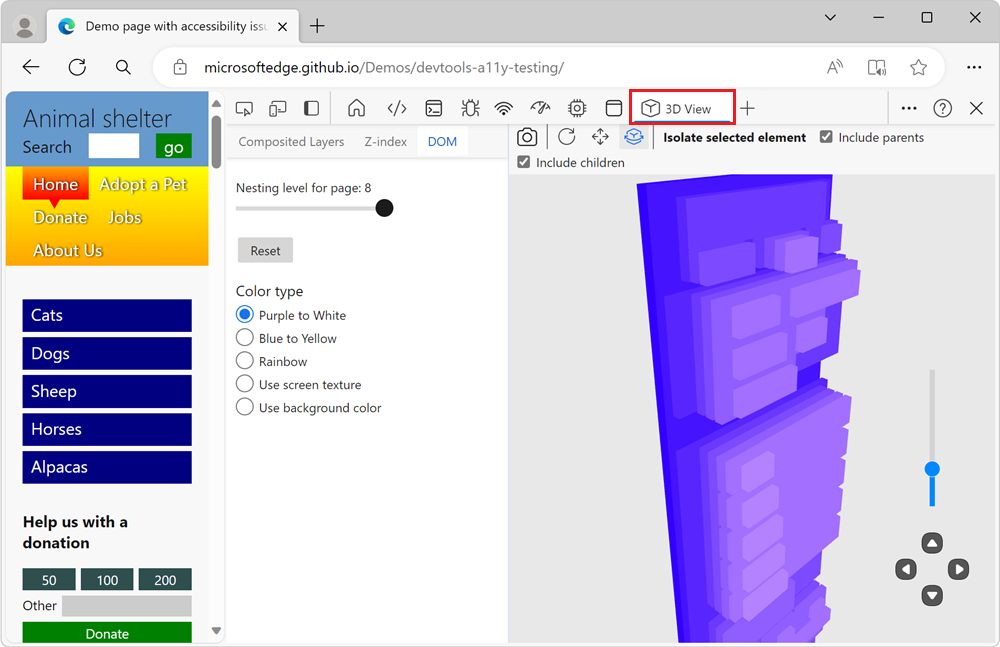
Task: Uncheck Include children
Action: point(523,162)
